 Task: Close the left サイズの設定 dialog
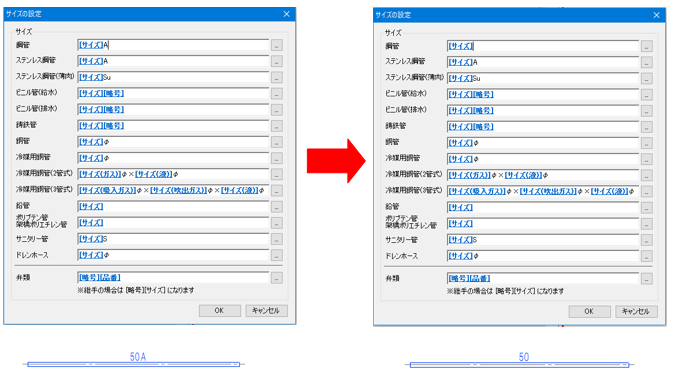(x=287, y=14)
